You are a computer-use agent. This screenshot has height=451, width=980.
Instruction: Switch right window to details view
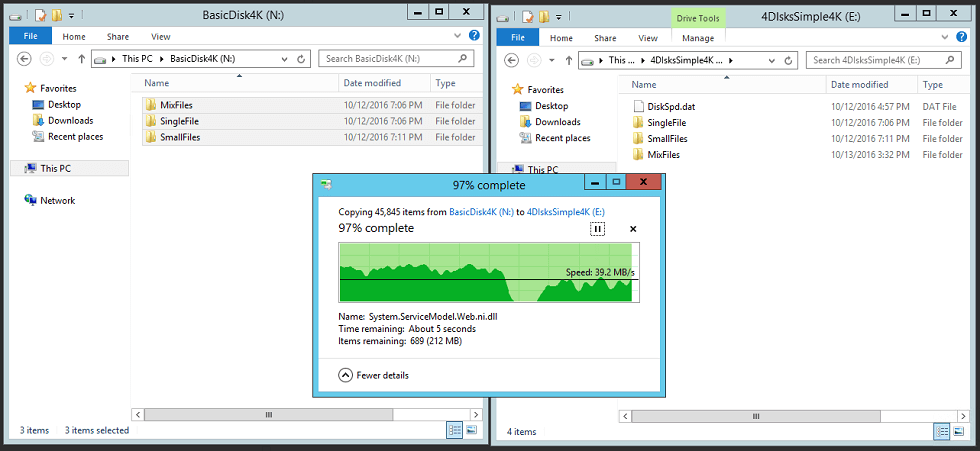point(941,431)
